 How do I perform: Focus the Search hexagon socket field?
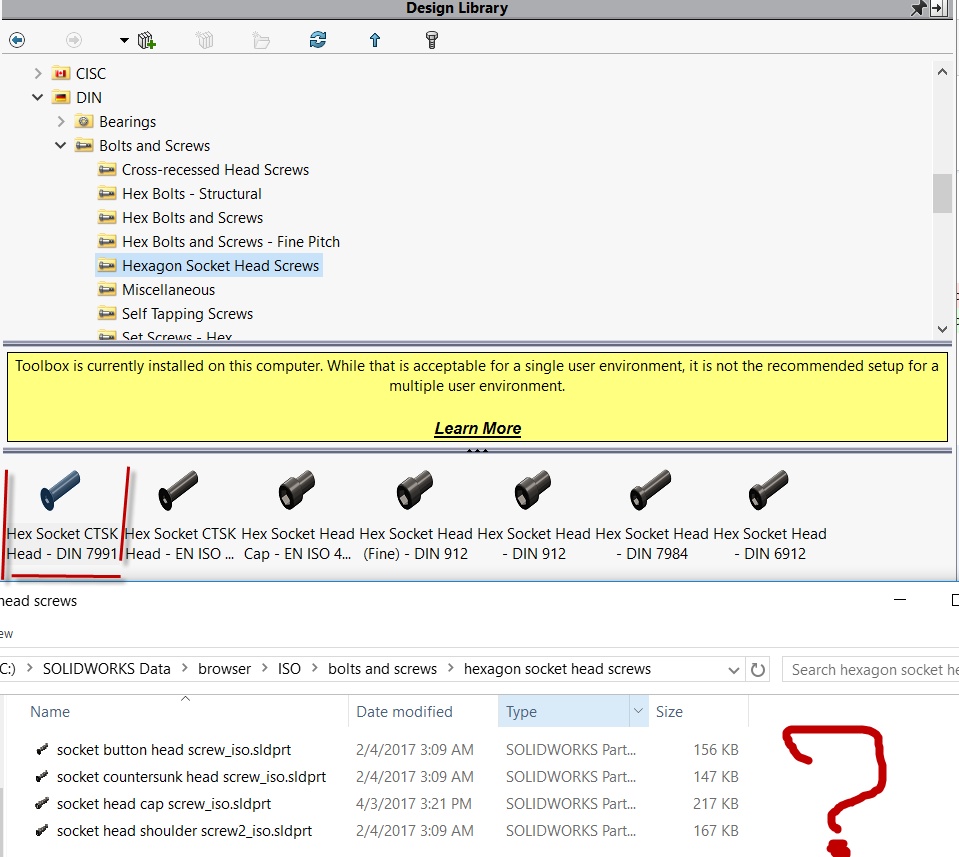coord(871,670)
